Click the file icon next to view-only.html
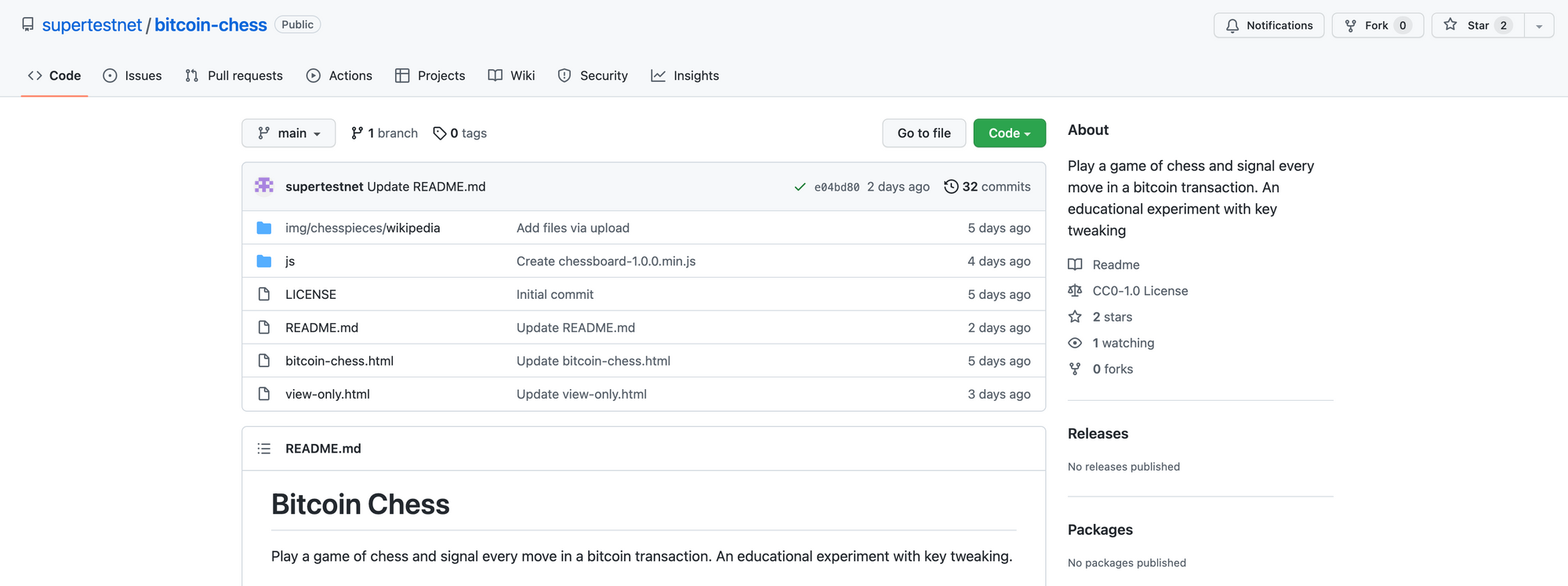Image resolution: width=1568 pixels, height=586 pixels. click(x=264, y=394)
